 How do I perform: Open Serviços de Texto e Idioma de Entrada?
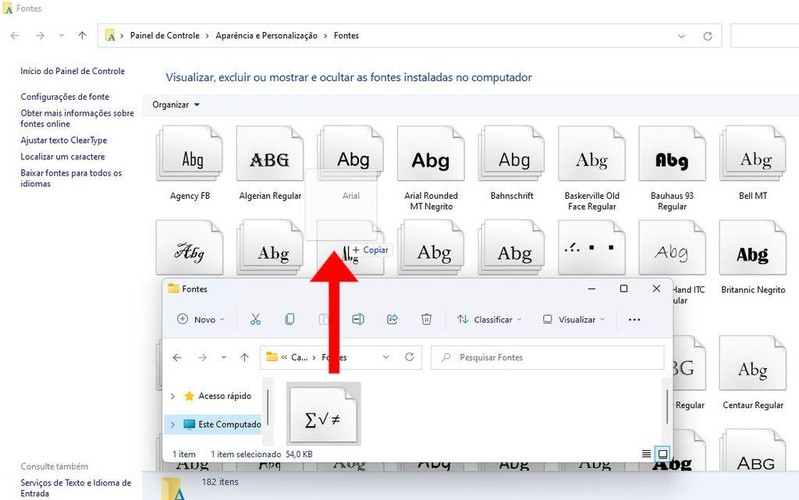(76, 488)
